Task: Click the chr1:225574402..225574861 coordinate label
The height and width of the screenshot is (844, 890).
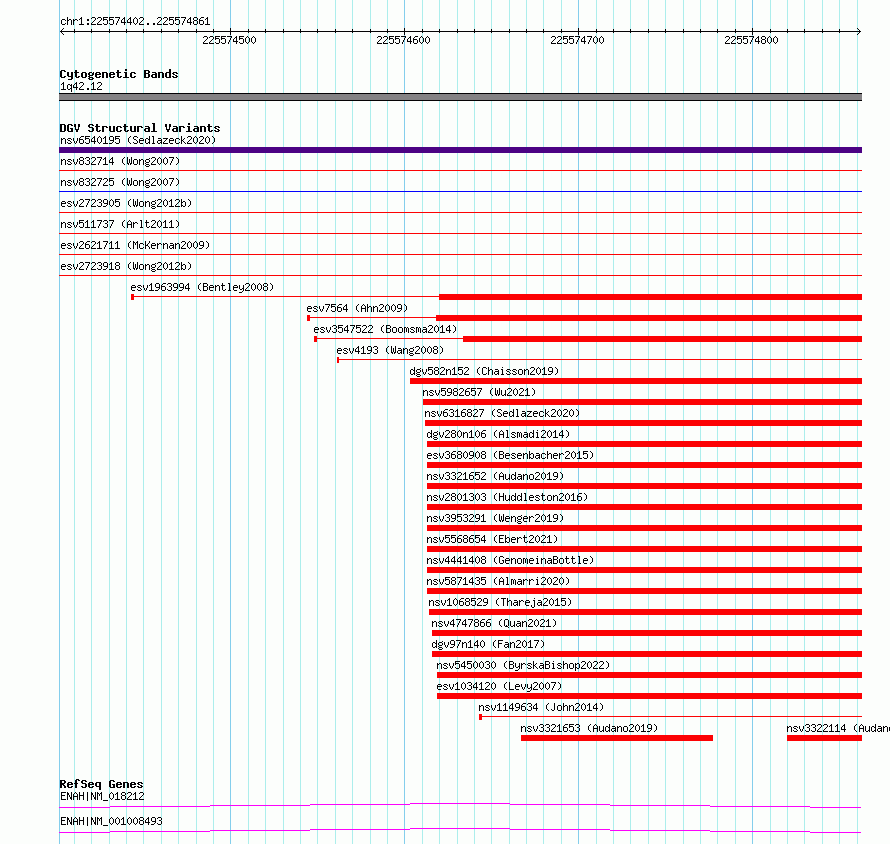Action: (135, 21)
